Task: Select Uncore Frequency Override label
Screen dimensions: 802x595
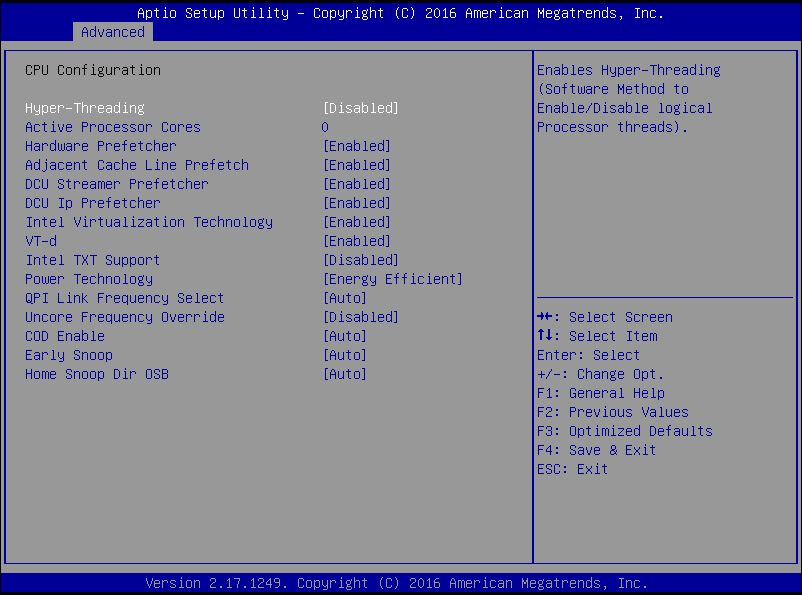Action: (125, 317)
